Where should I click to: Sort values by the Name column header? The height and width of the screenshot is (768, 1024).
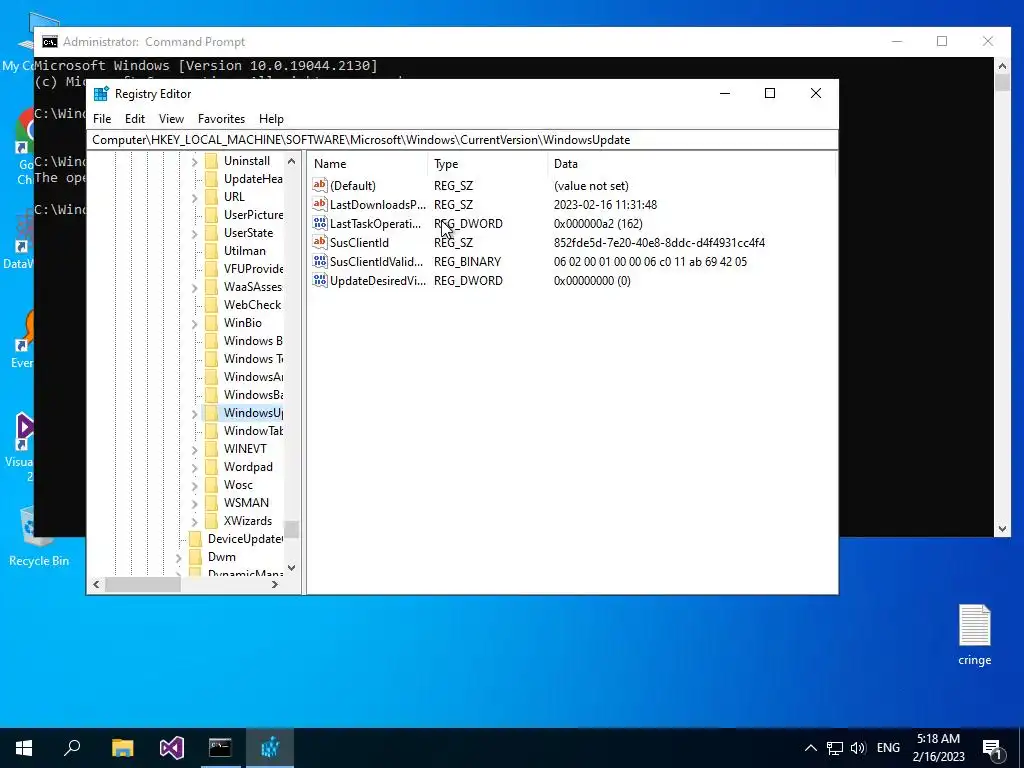pyautogui.click(x=368, y=164)
